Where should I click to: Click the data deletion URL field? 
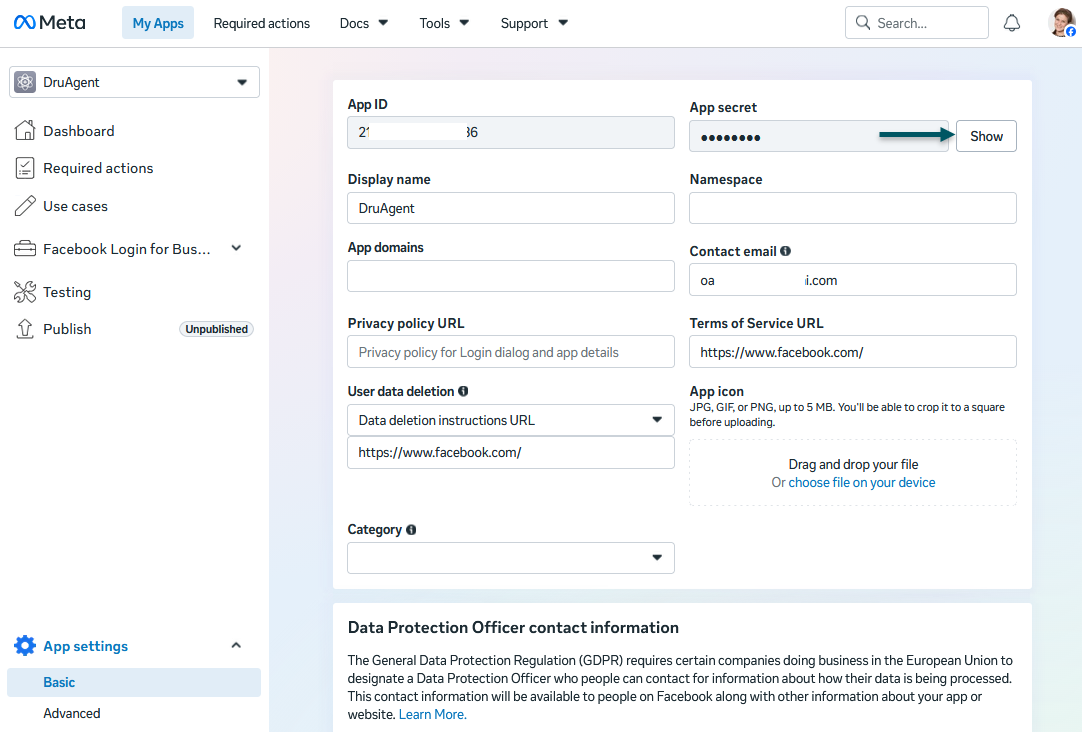point(511,453)
